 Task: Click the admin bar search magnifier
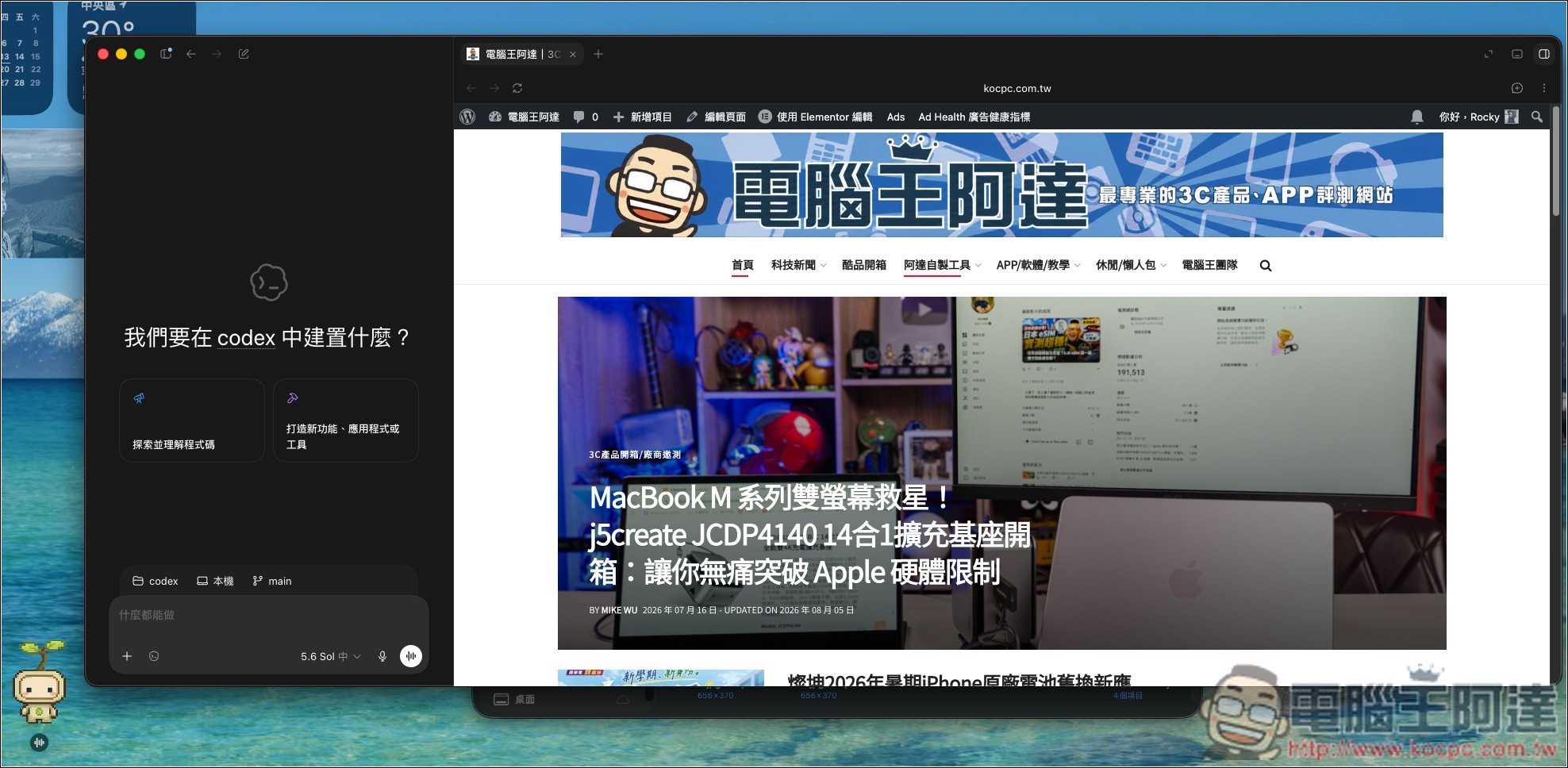pos(1537,117)
